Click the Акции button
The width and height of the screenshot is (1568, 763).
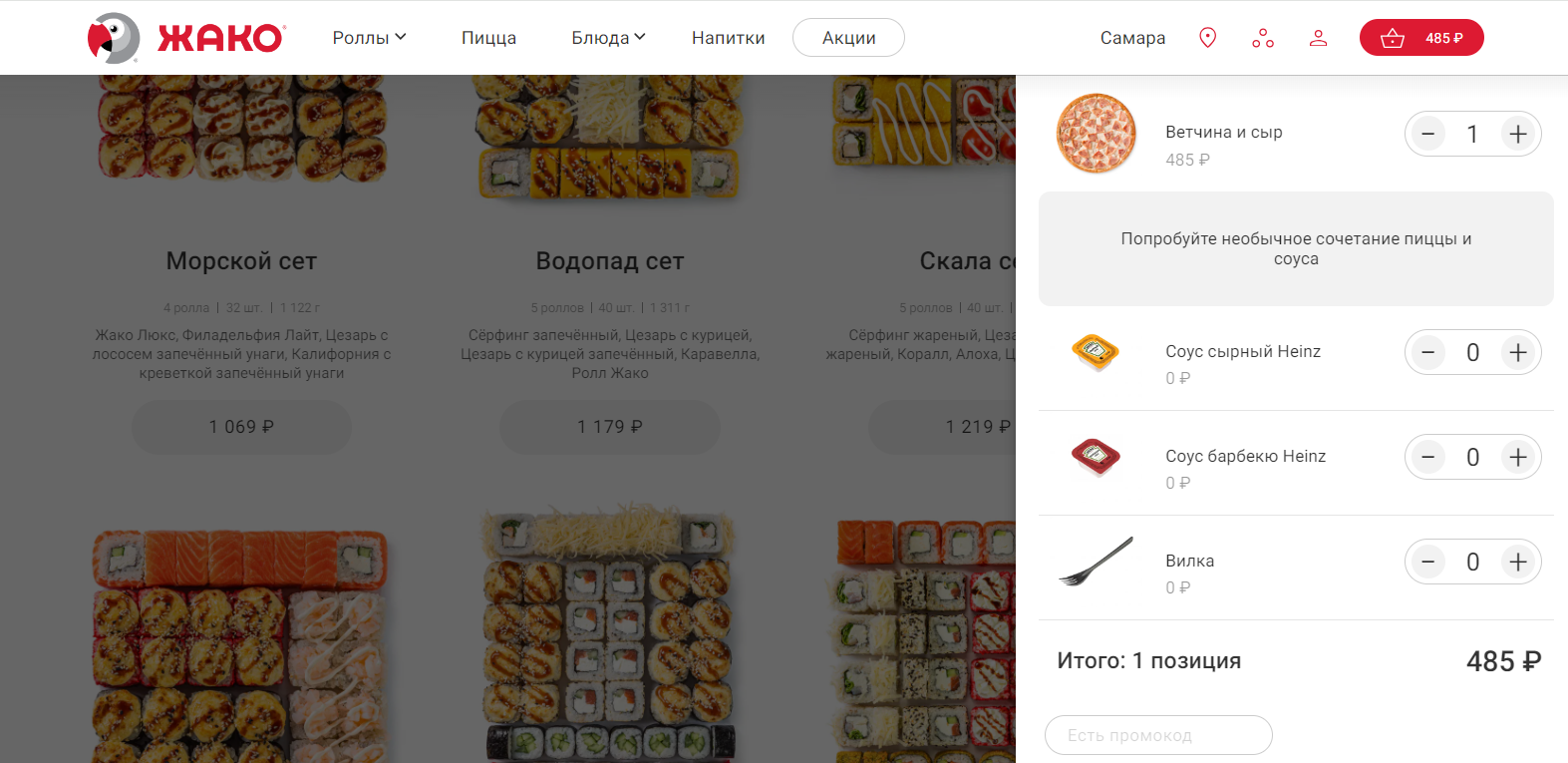(848, 38)
